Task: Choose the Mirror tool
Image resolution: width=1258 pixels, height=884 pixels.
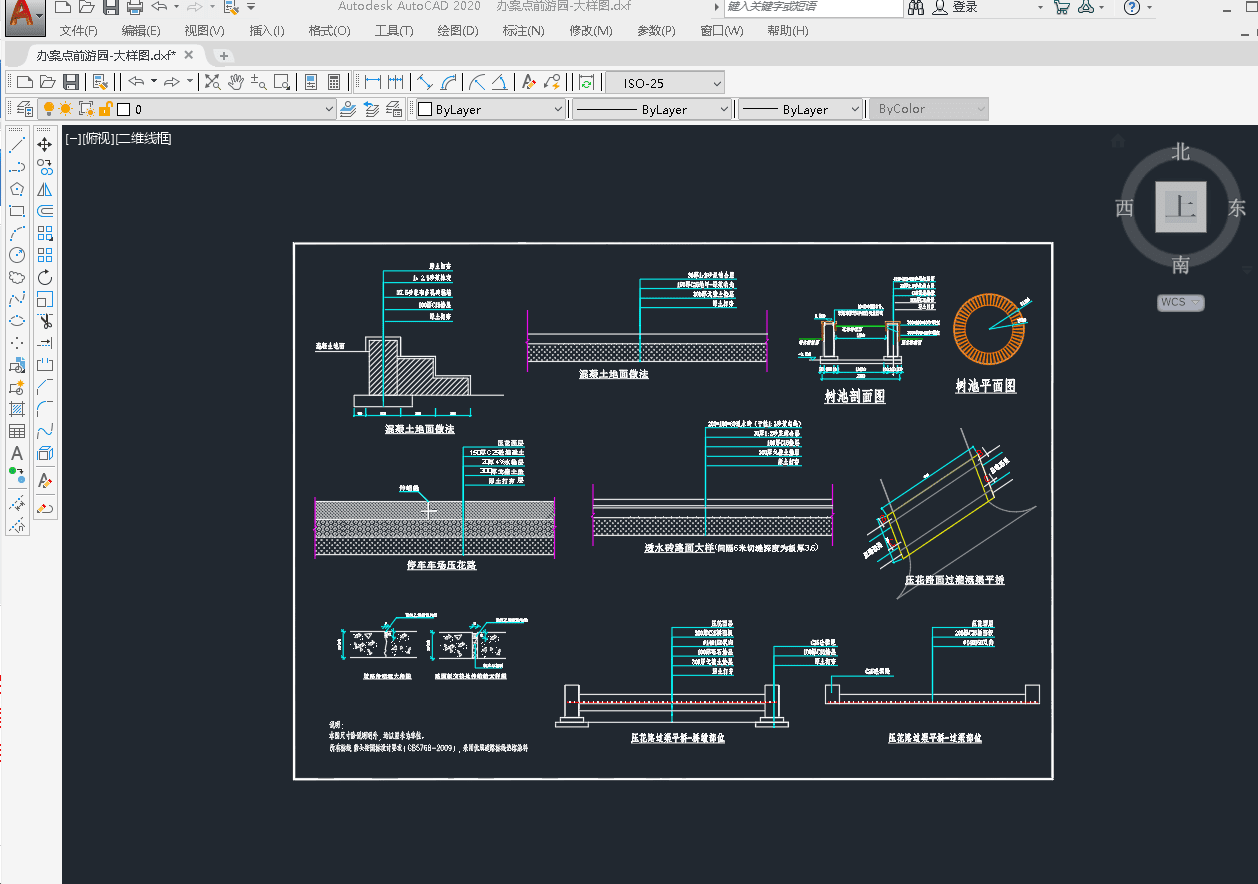Action: (x=45, y=189)
